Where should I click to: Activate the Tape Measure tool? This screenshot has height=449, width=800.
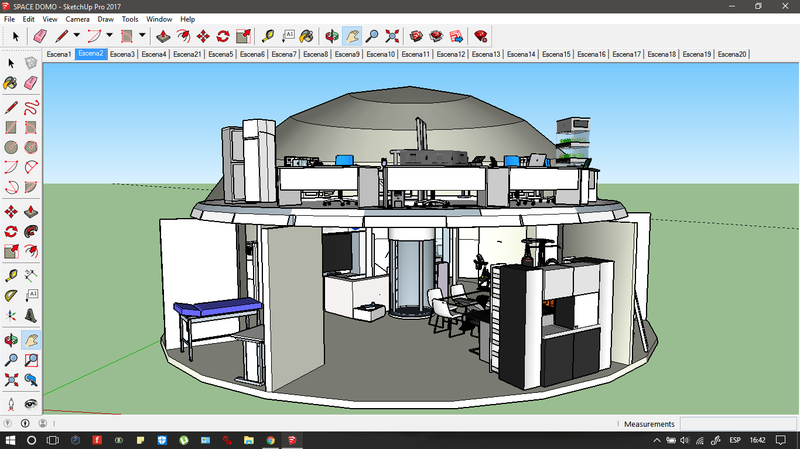(268, 36)
